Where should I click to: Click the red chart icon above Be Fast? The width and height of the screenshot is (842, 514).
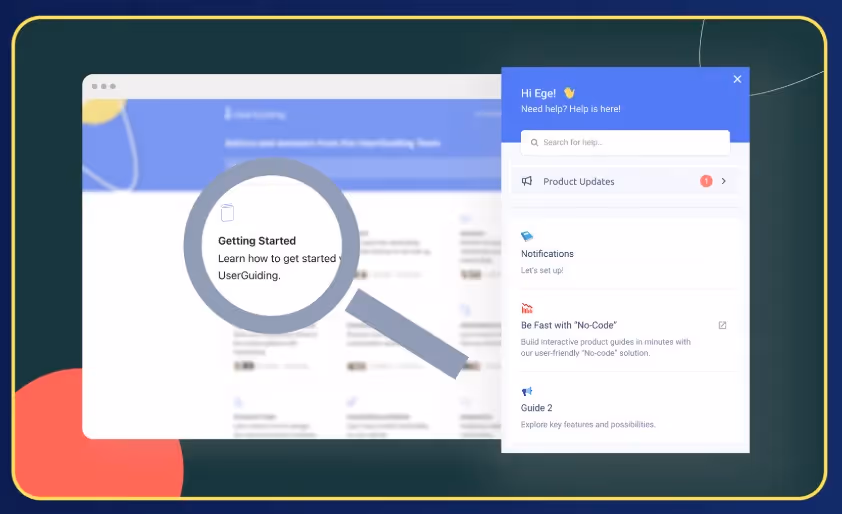click(527, 308)
